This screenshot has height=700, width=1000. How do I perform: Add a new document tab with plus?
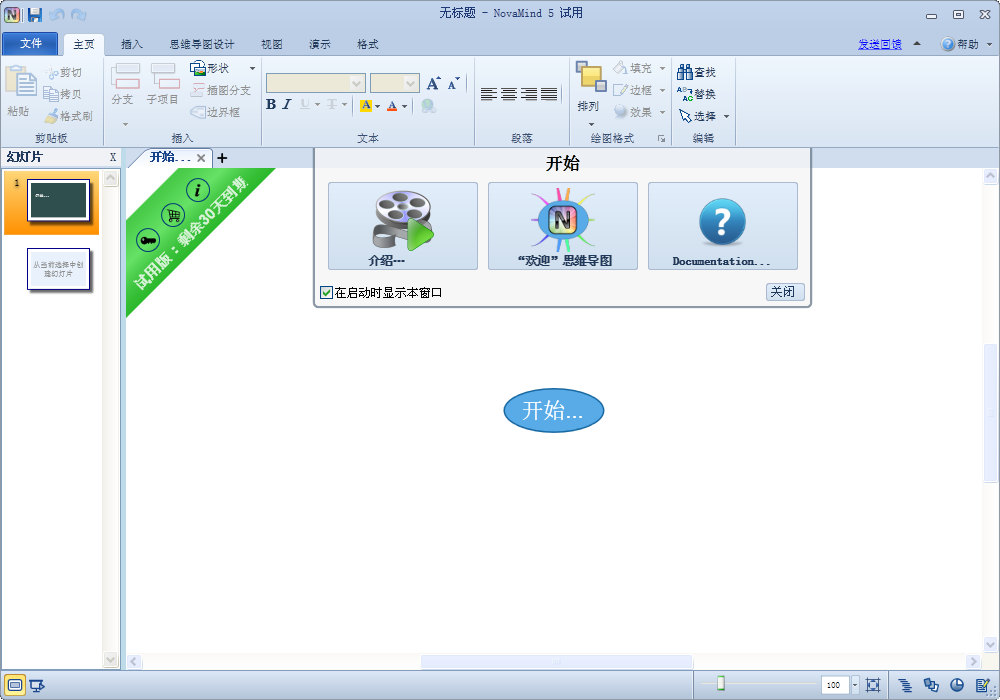222,157
